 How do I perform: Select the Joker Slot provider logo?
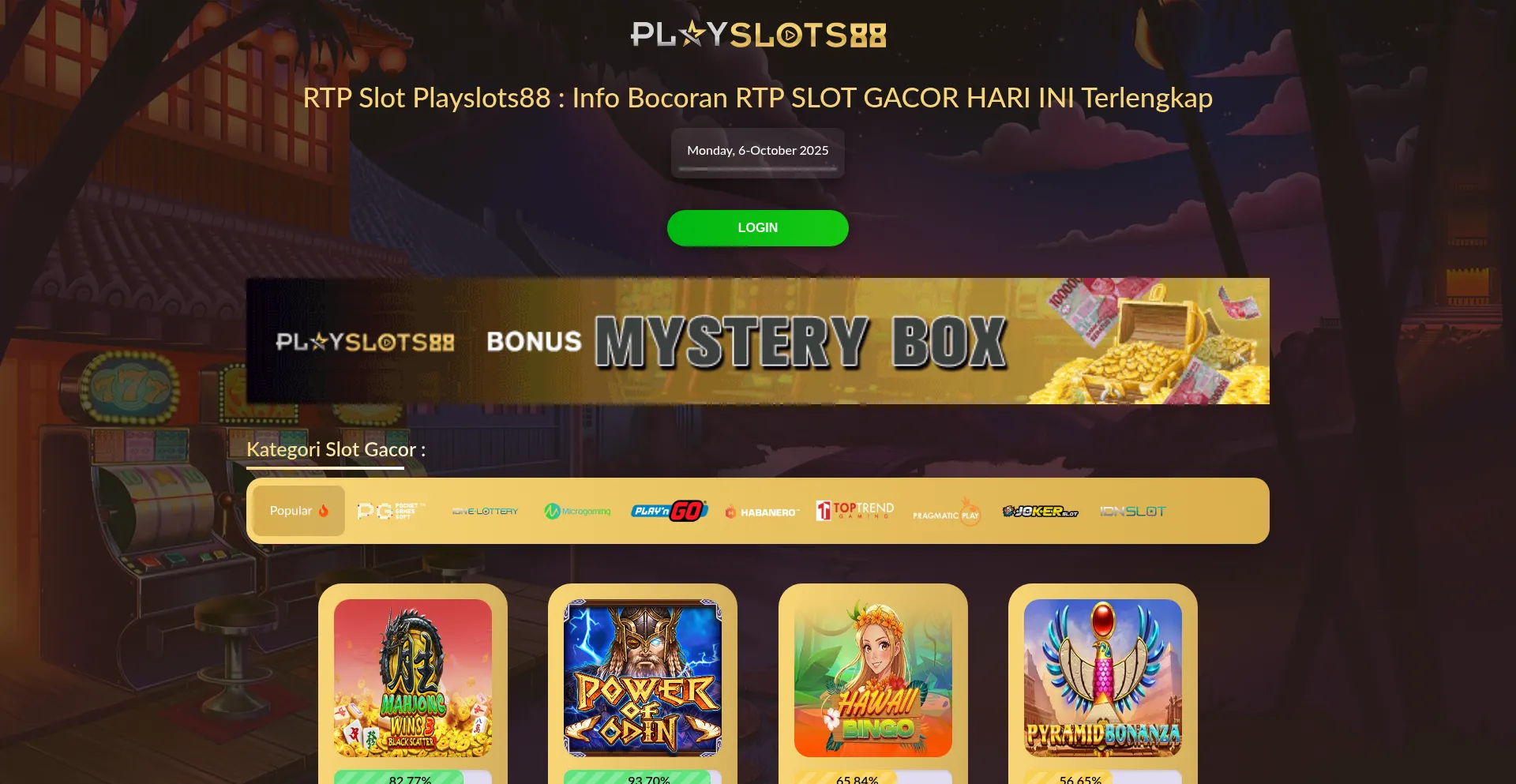point(1040,512)
